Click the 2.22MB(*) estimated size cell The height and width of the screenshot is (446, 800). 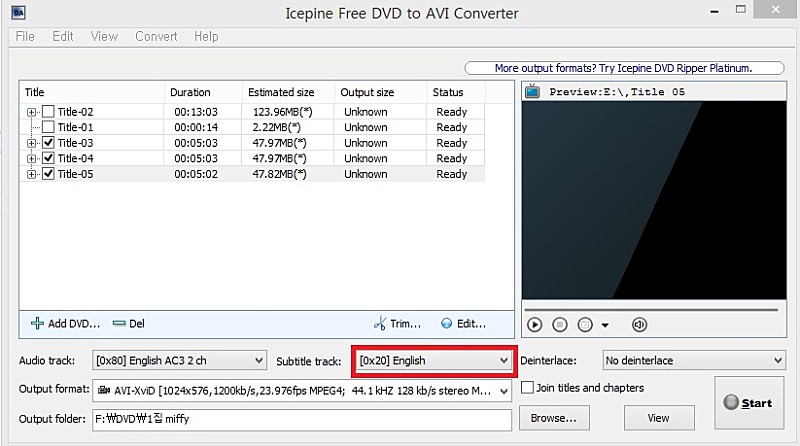click(276, 127)
